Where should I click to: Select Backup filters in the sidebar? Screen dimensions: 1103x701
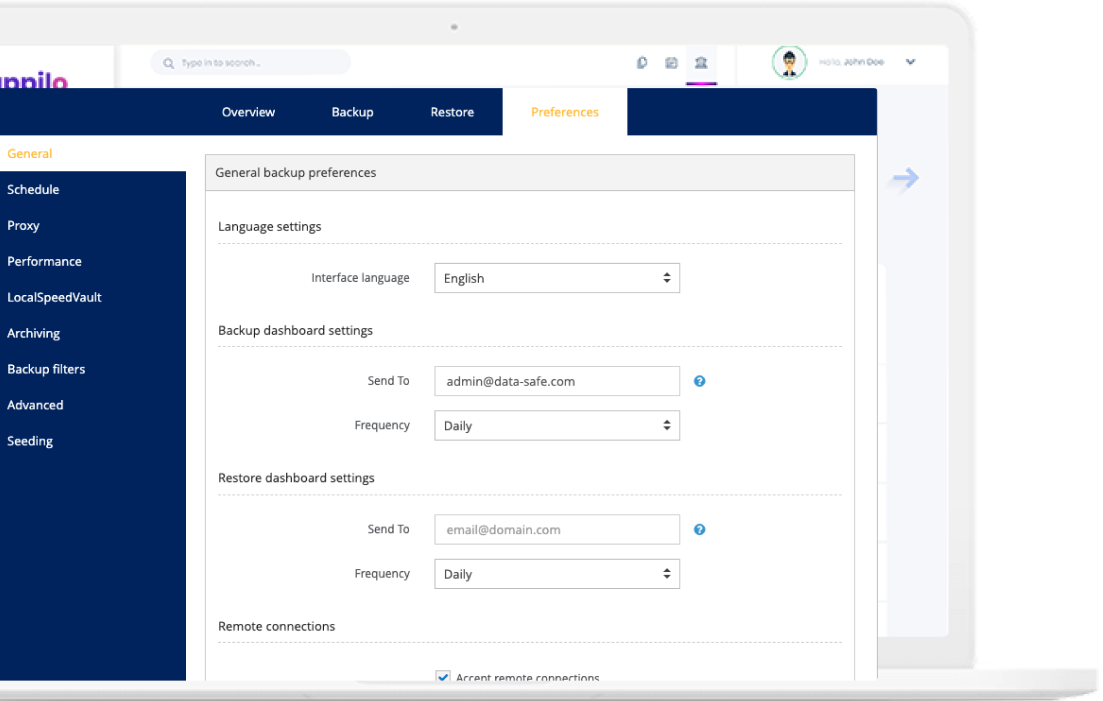pos(46,369)
